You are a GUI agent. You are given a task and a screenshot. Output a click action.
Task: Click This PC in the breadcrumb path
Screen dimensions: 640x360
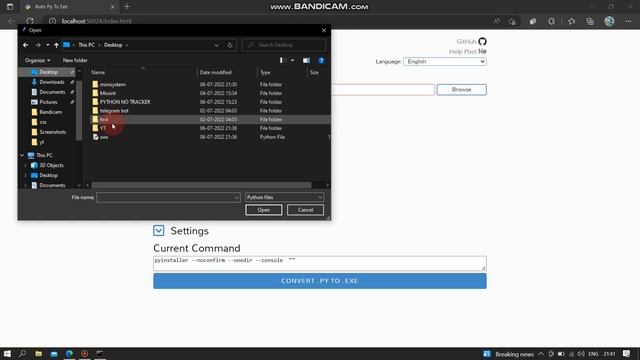[87, 45]
